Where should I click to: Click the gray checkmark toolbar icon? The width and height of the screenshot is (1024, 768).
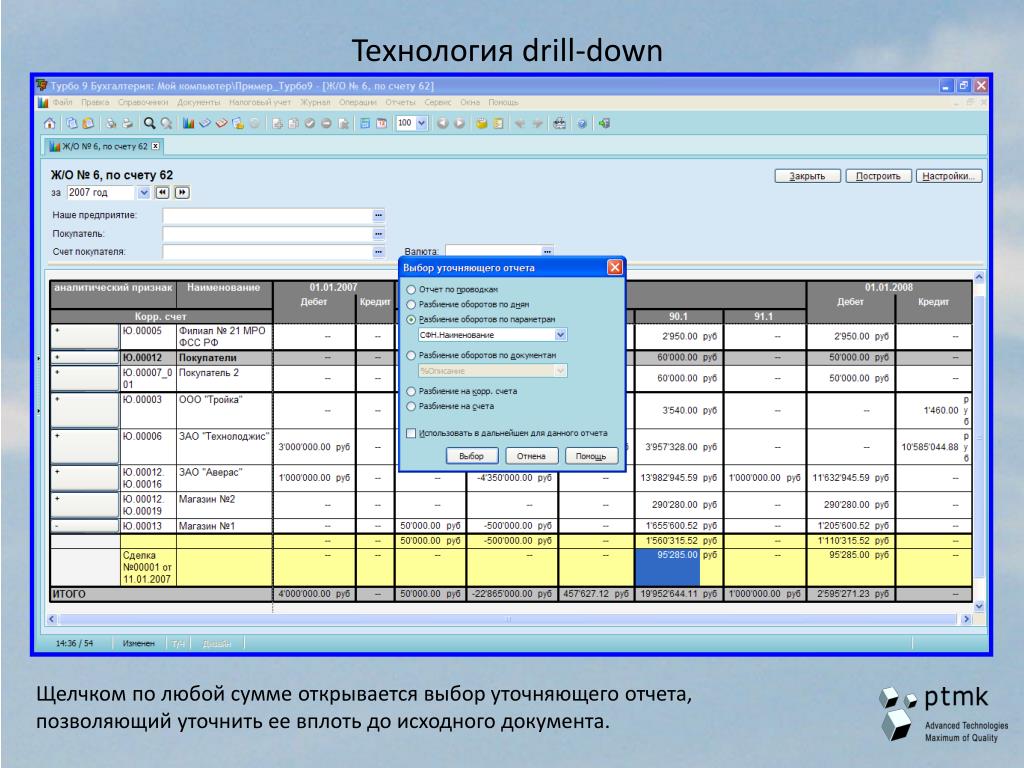tap(310, 123)
